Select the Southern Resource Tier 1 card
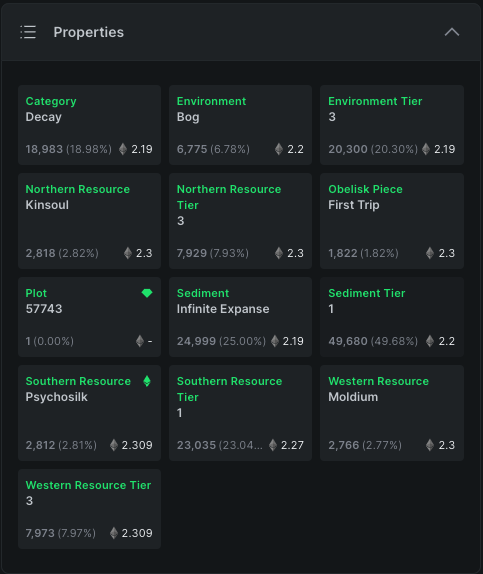The width and height of the screenshot is (483, 574). [x=240, y=413]
